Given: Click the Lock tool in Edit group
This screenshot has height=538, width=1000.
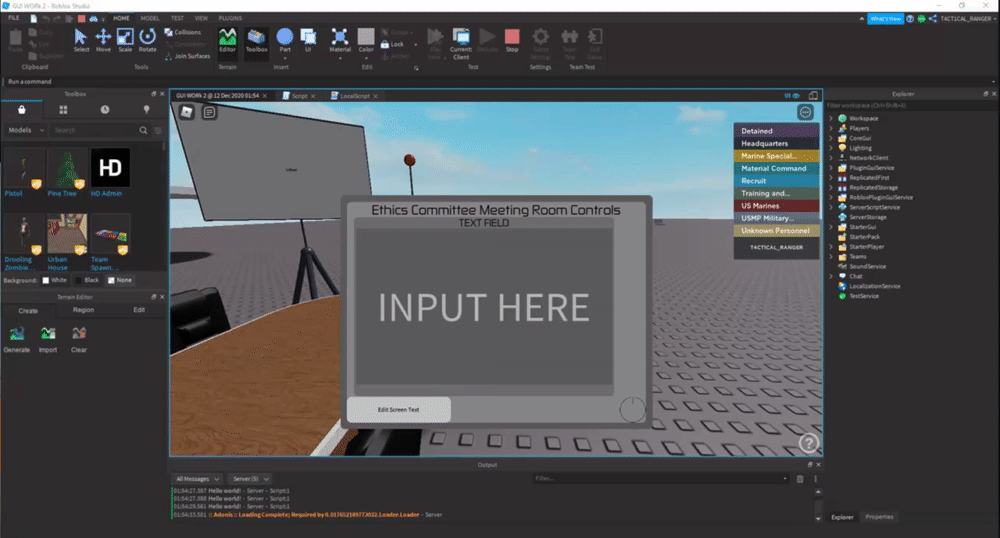Looking at the screenshot, I should click(392, 45).
